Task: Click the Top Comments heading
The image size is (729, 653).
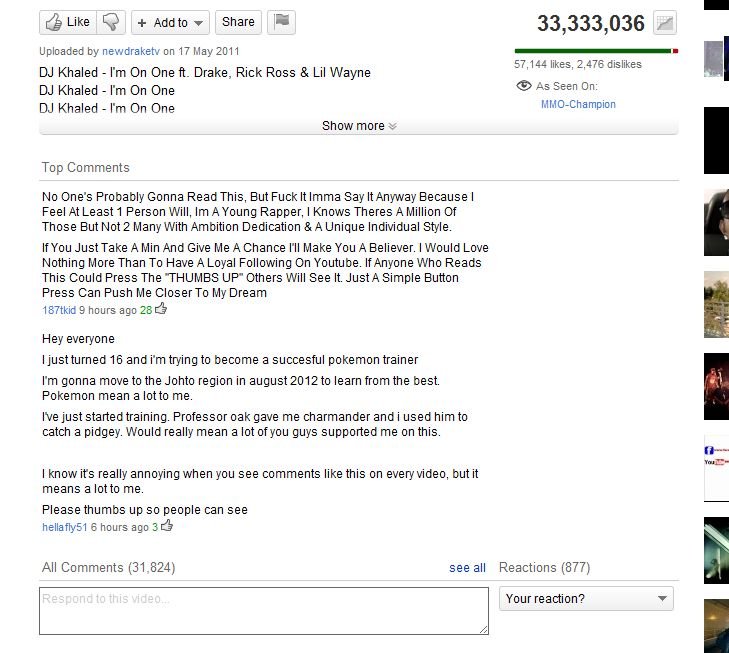Action: pyautogui.click(x=86, y=167)
